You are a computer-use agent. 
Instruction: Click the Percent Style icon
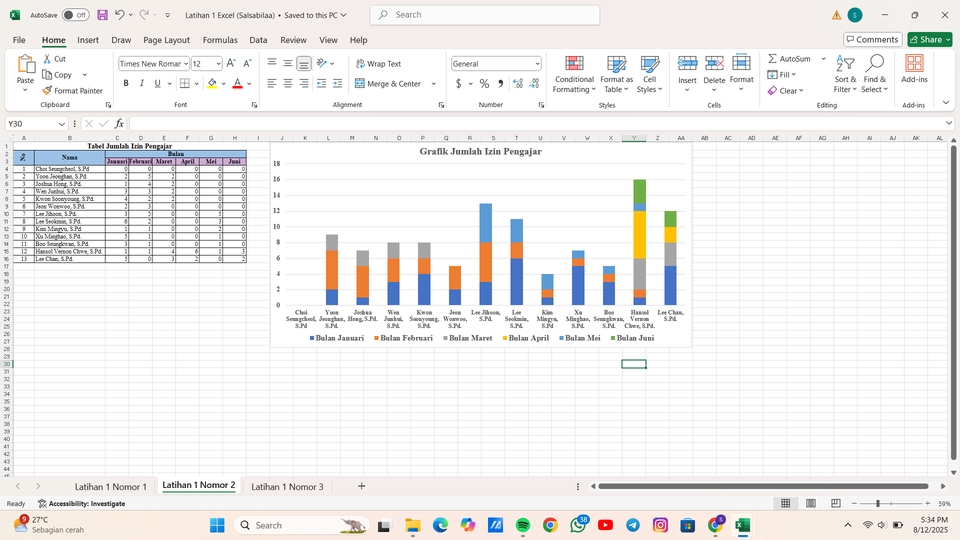tap(484, 83)
